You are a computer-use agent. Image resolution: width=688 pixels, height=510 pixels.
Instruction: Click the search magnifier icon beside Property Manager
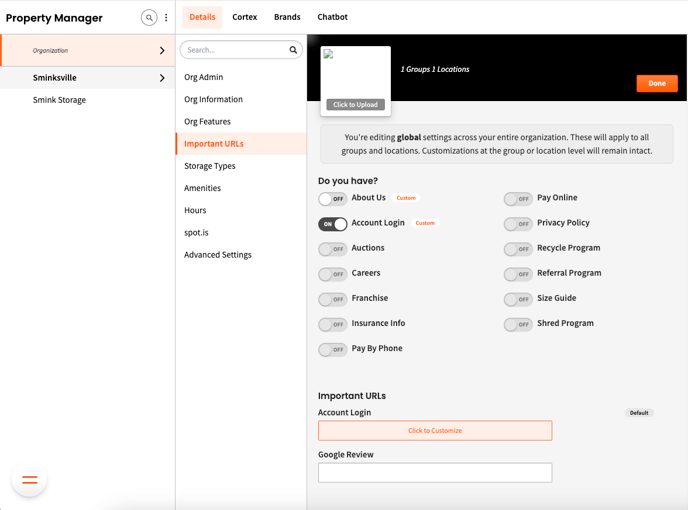pyautogui.click(x=149, y=17)
